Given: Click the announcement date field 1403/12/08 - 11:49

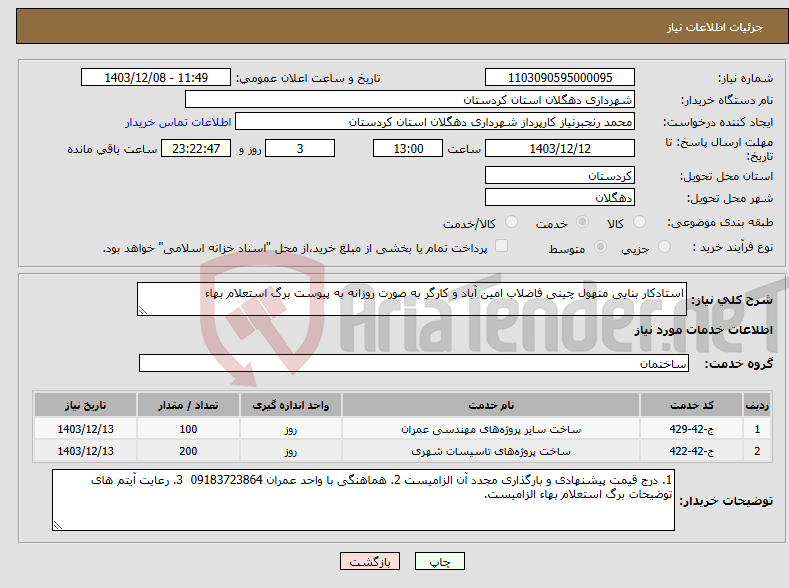Looking at the screenshot, I should point(156,77).
